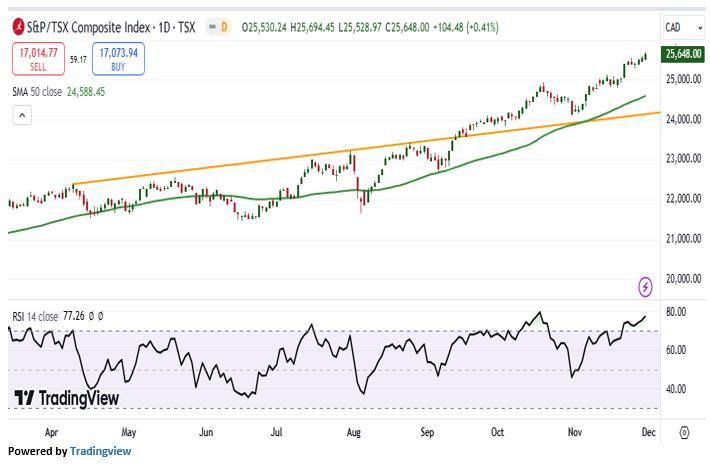Click the purple lightning bolt icon
Viewport: 710px width, 472px height.
[645, 288]
